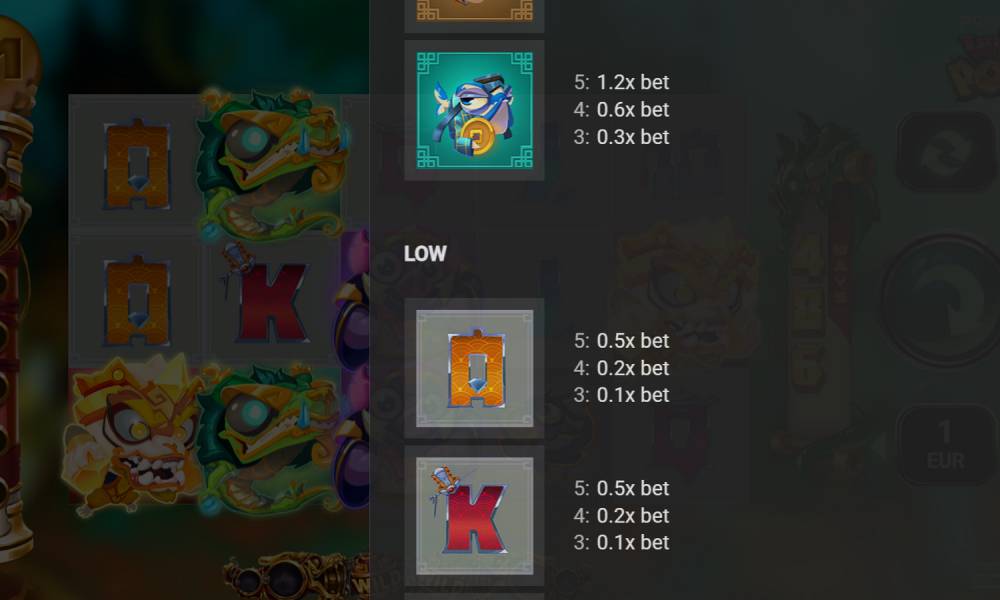1000x600 pixels.
Task: Click the dimmed round spin button
Action: coord(943,301)
